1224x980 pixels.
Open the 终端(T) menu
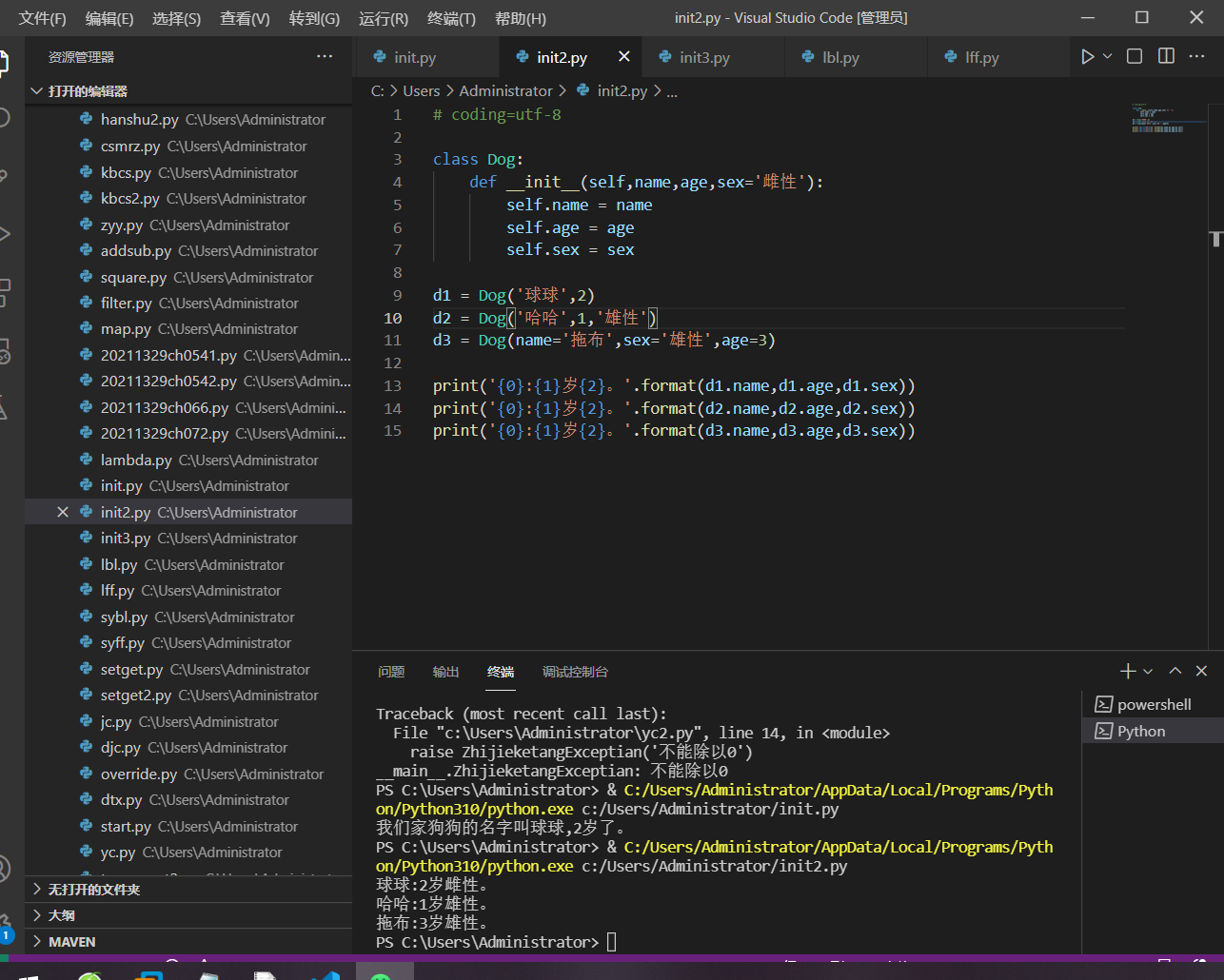coord(451,18)
